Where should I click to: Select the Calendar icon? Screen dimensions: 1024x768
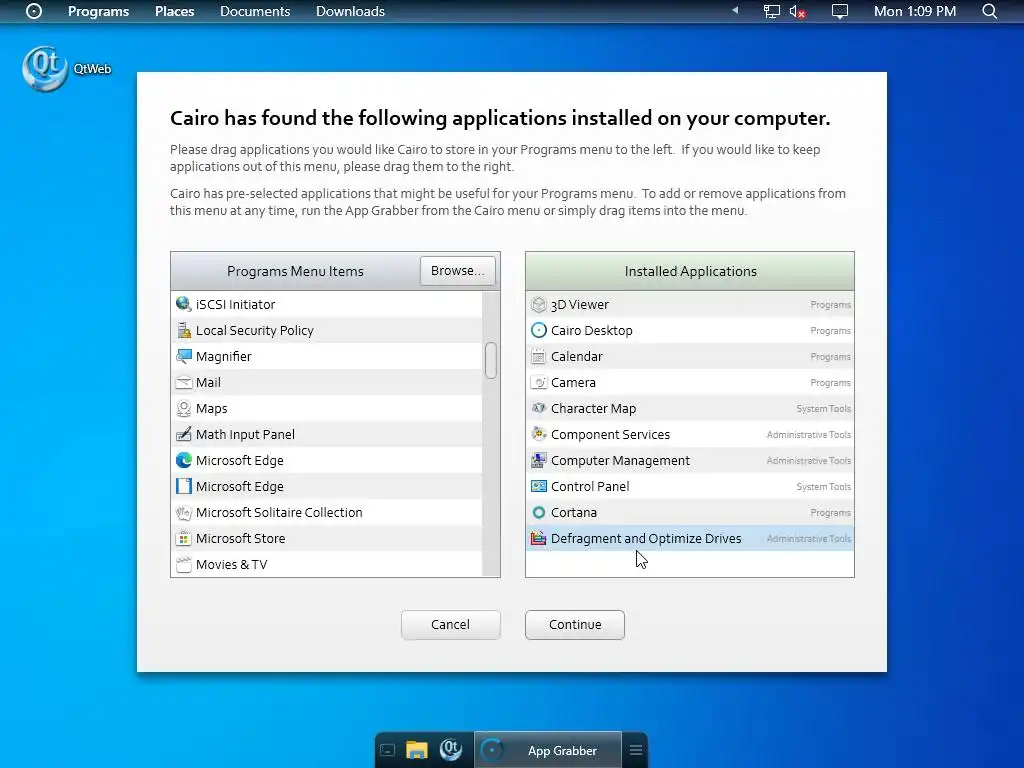click(538, 356)
